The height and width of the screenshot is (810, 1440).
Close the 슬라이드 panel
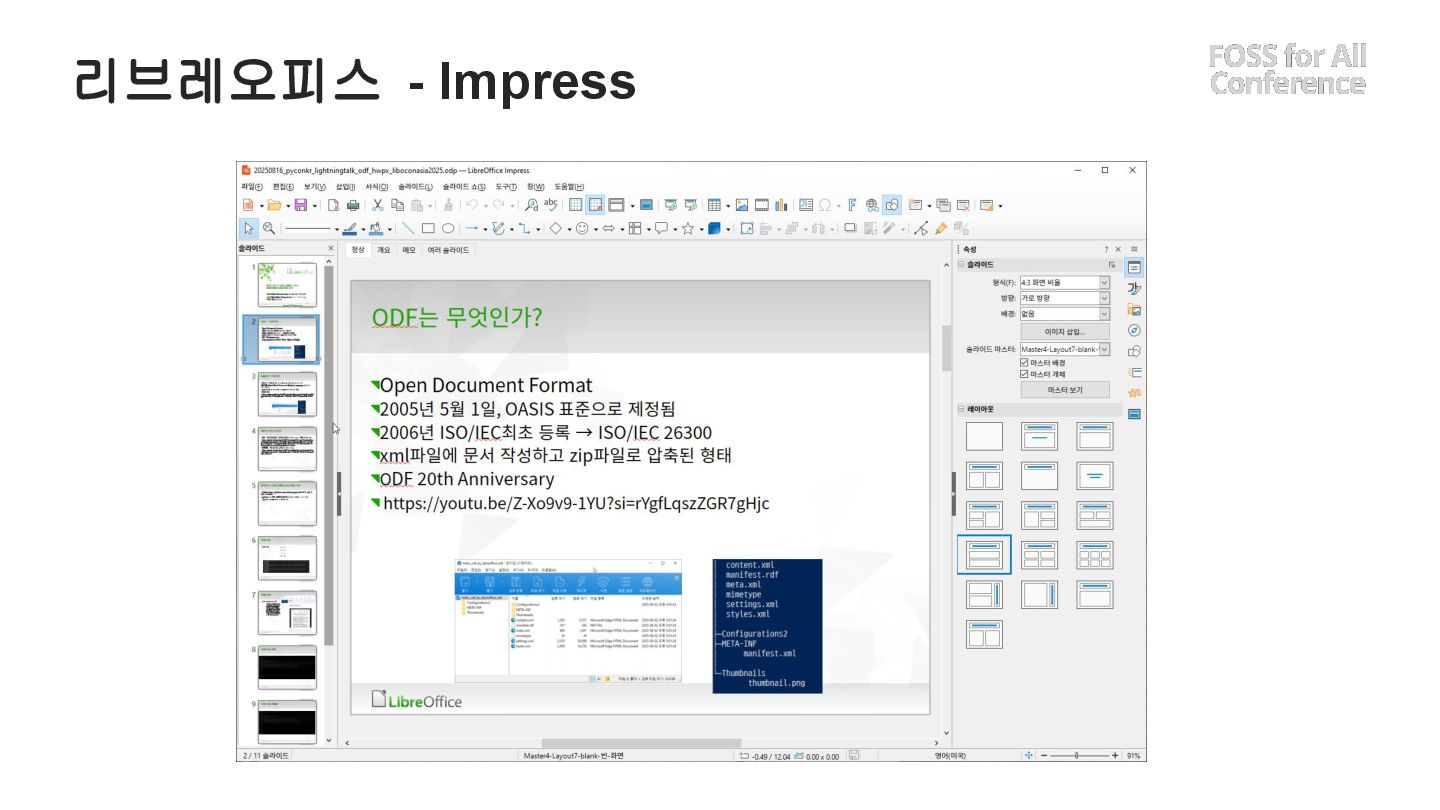click(331, 249)
